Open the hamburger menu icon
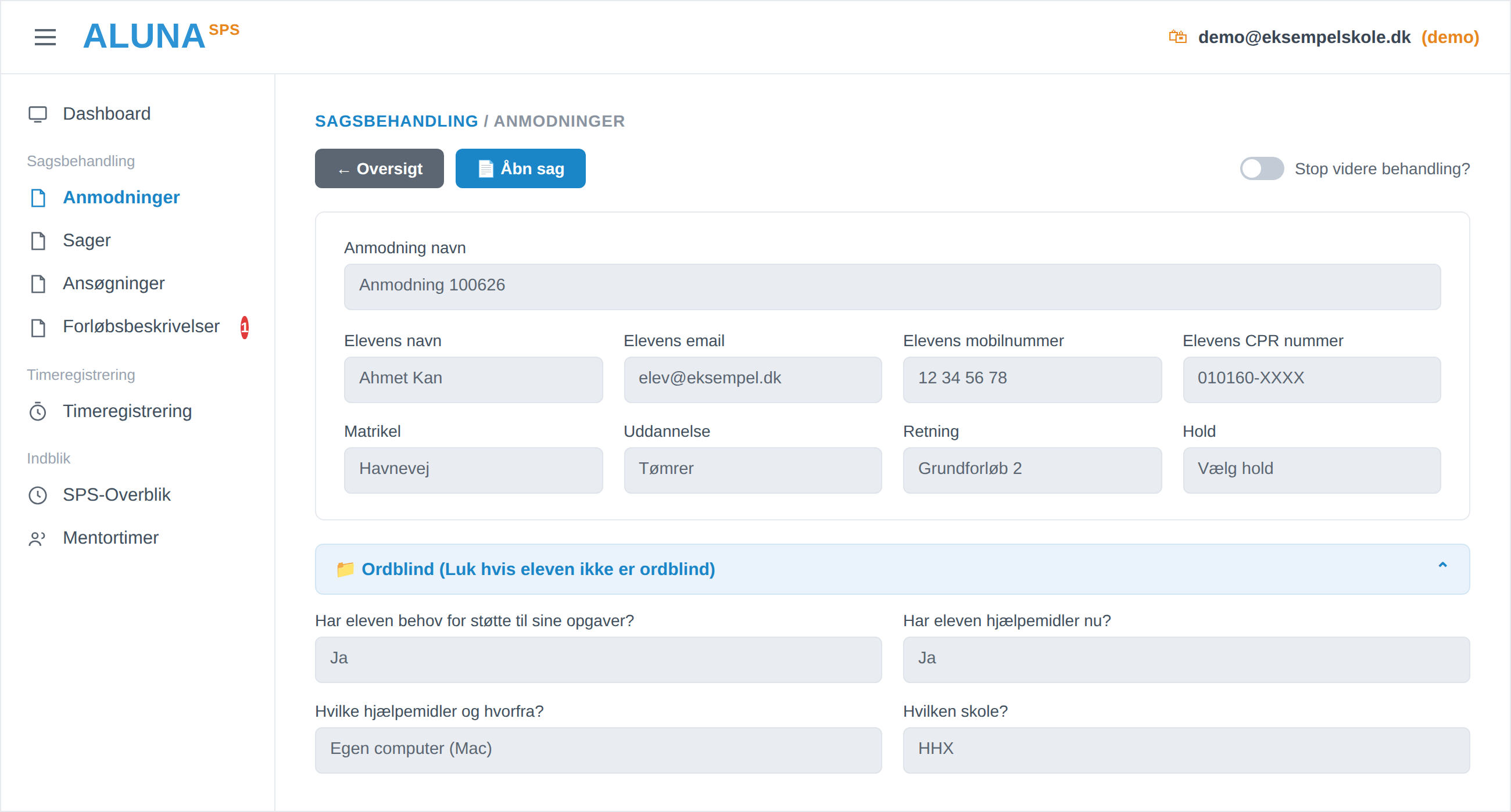 click(45, 37)
